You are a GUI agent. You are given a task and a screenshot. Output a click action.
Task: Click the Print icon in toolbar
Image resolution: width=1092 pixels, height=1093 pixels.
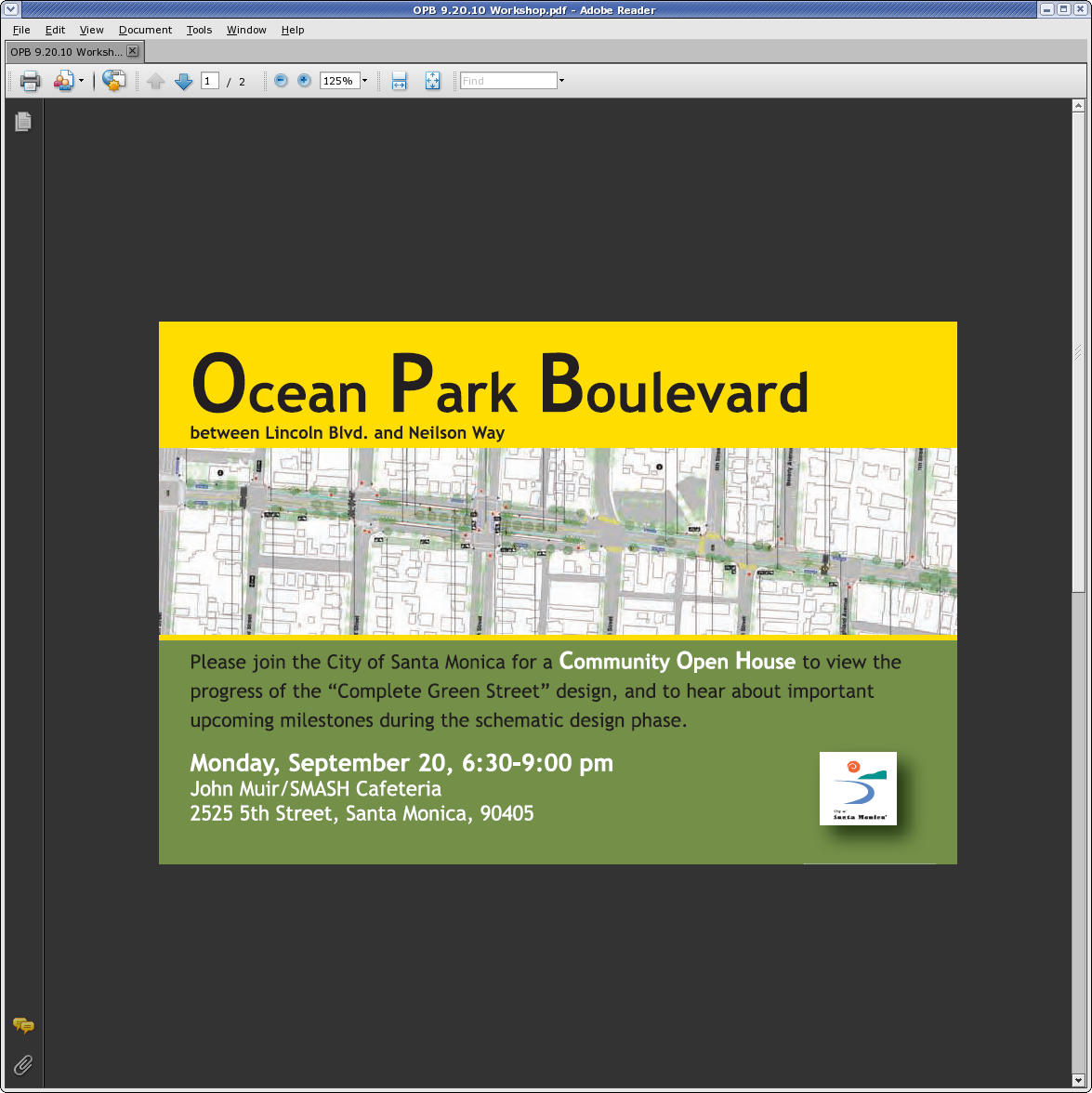30,81
